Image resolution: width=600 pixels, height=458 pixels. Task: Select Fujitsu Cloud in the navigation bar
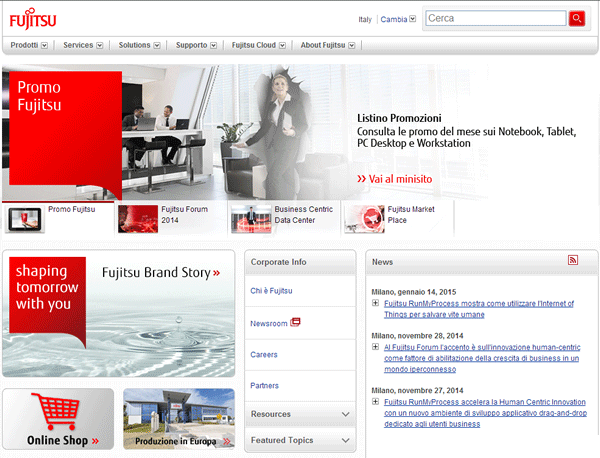254,45
